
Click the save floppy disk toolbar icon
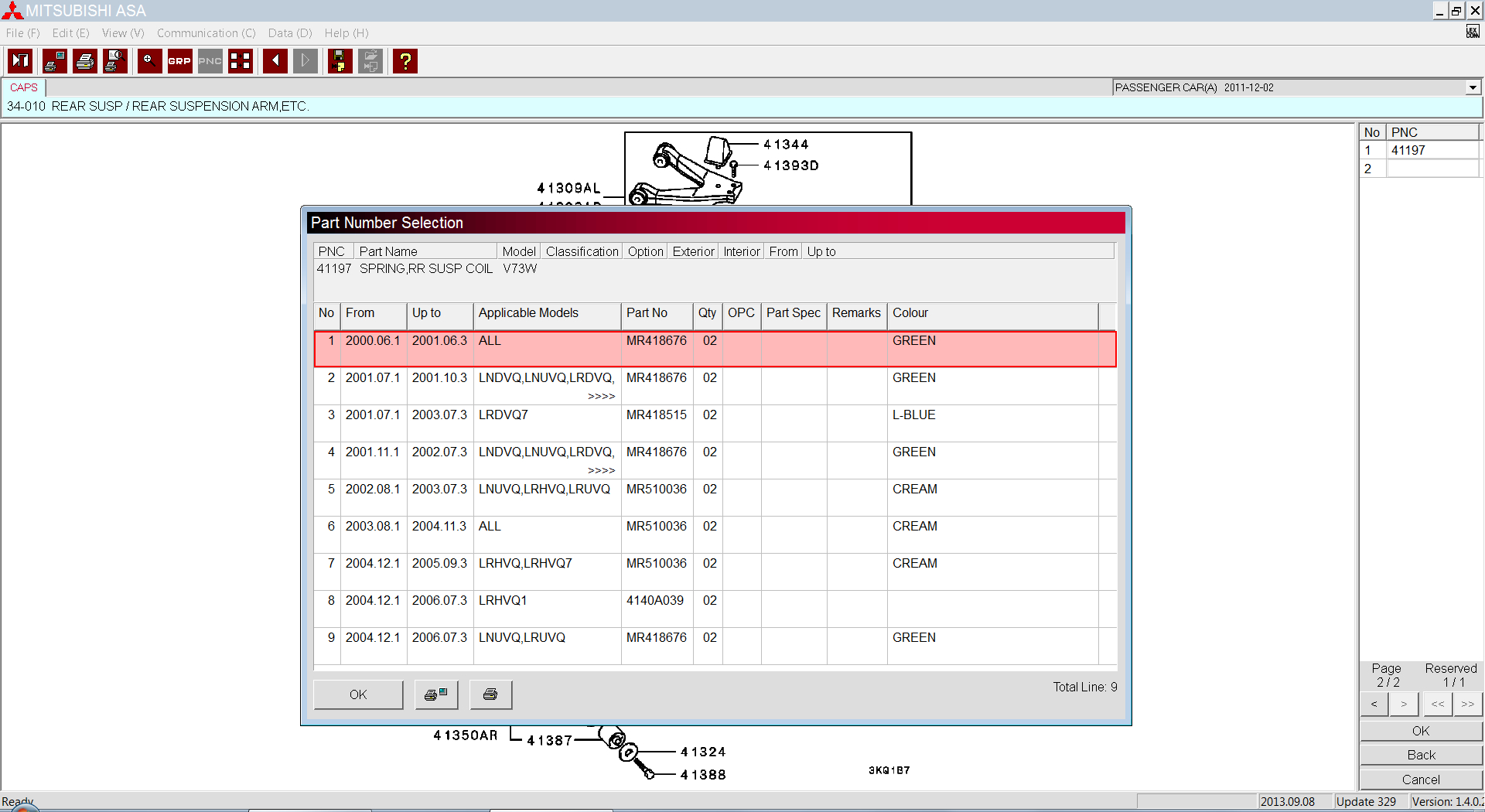click(x=340, y=61)
